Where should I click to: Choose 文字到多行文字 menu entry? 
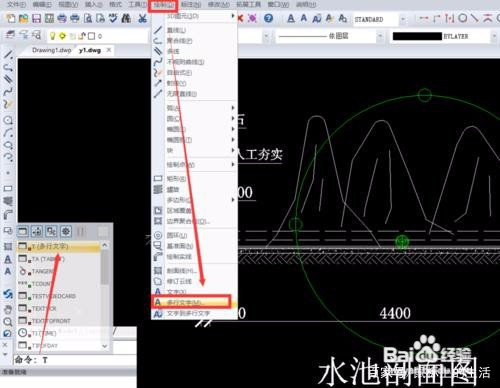194,313
